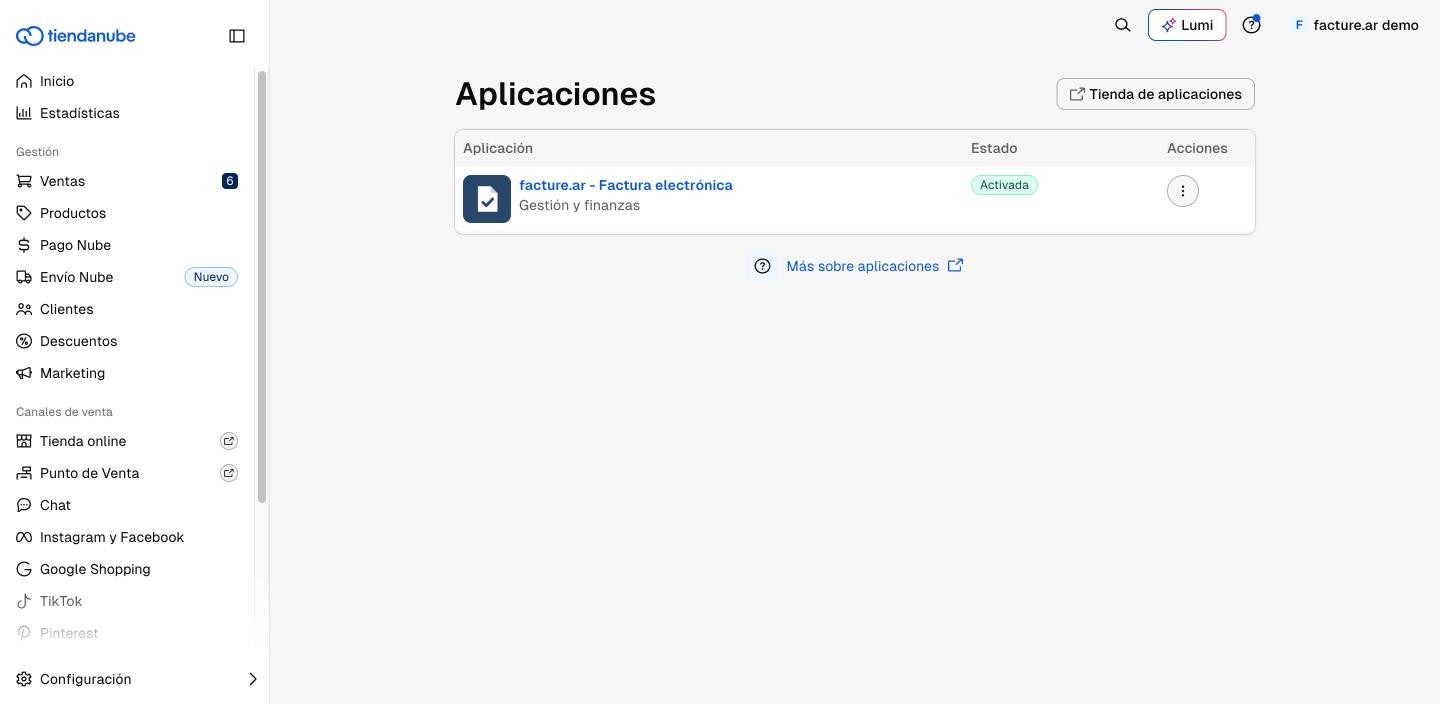This screenshot has height=704, width=1440.
Task: Click the Gestión y finanzas category text
Action: point(579,205)
